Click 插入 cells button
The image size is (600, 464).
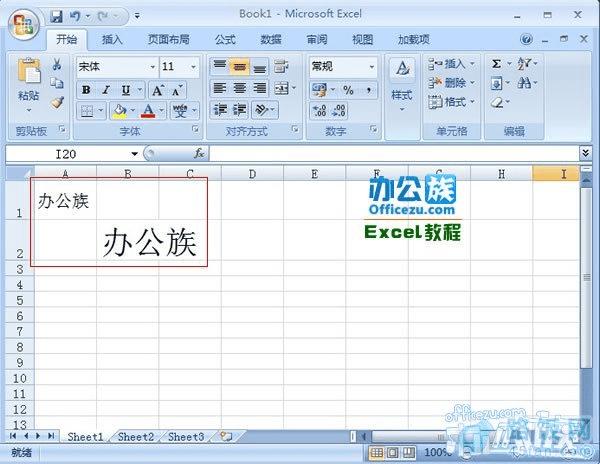click(451, 64)
